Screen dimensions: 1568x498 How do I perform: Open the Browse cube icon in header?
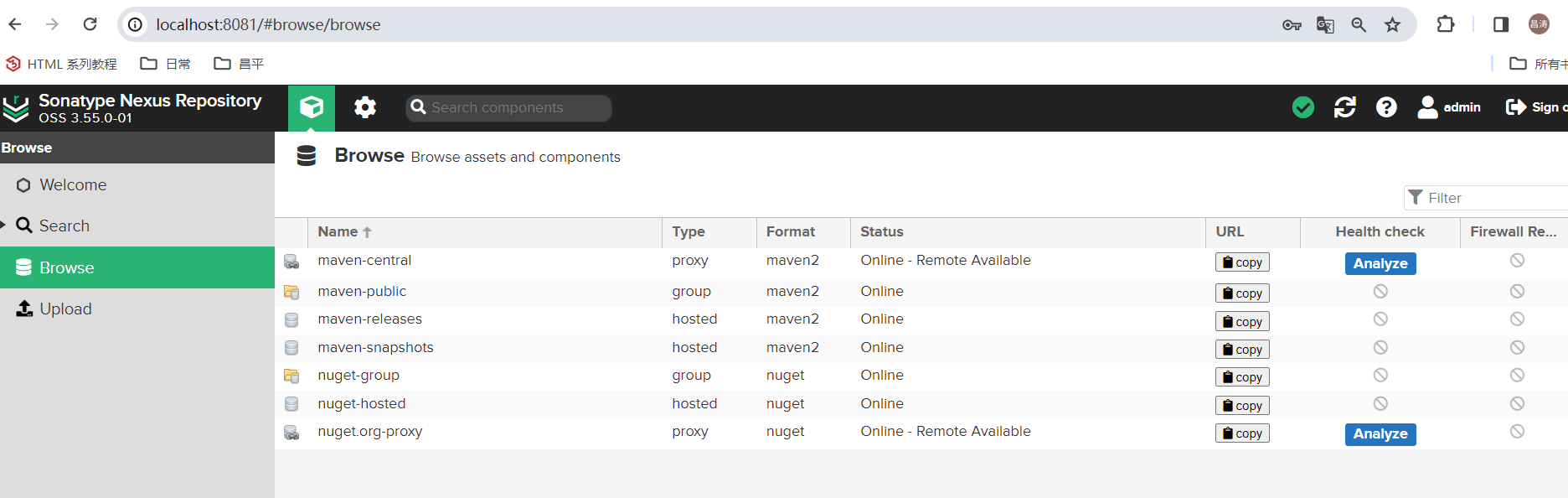[312, 107]
